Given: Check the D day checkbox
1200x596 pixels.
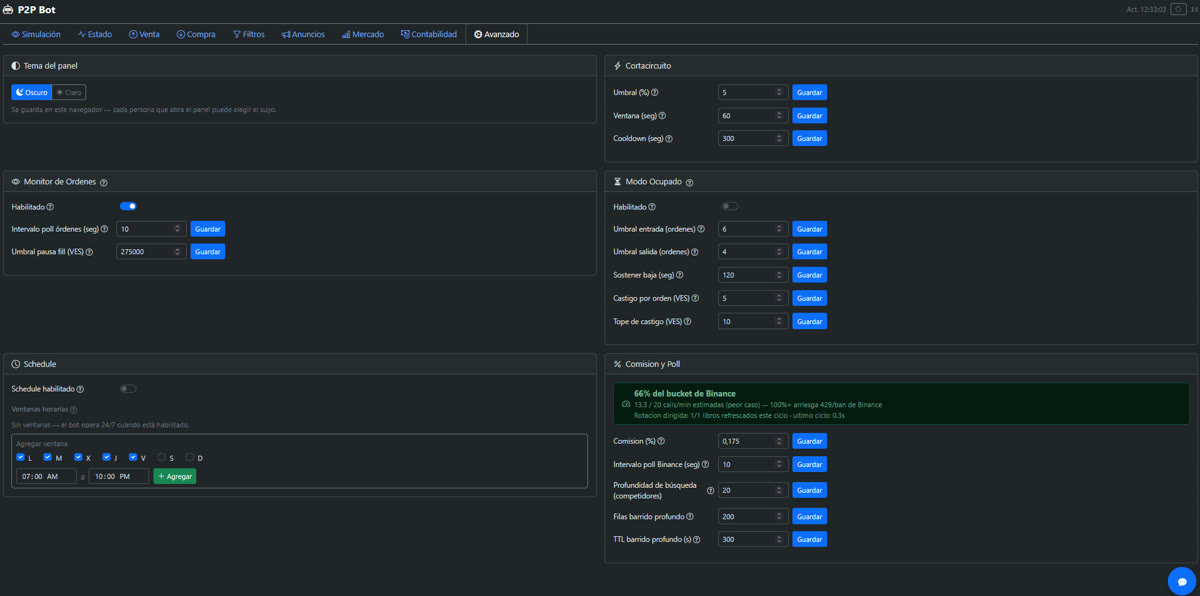Looking at the screenshot, I should pyautogui.click(x=189, y=457).
